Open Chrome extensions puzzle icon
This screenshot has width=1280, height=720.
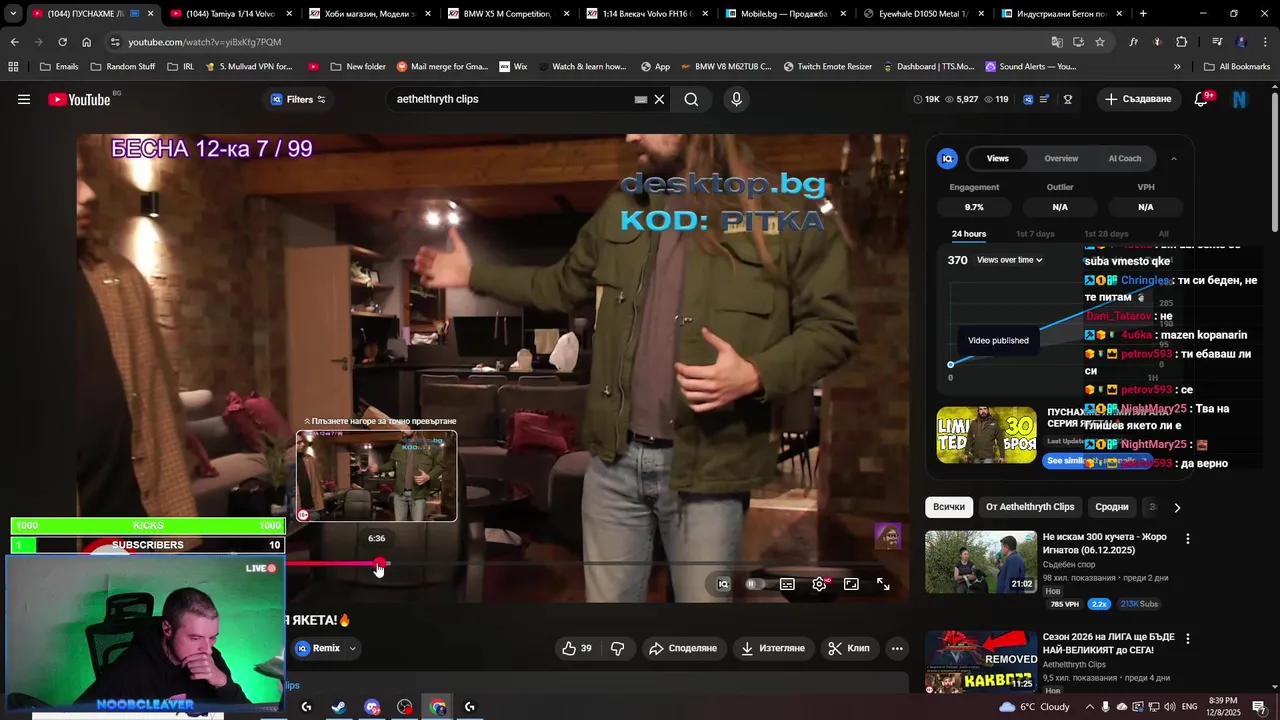tap(1182, 42)
